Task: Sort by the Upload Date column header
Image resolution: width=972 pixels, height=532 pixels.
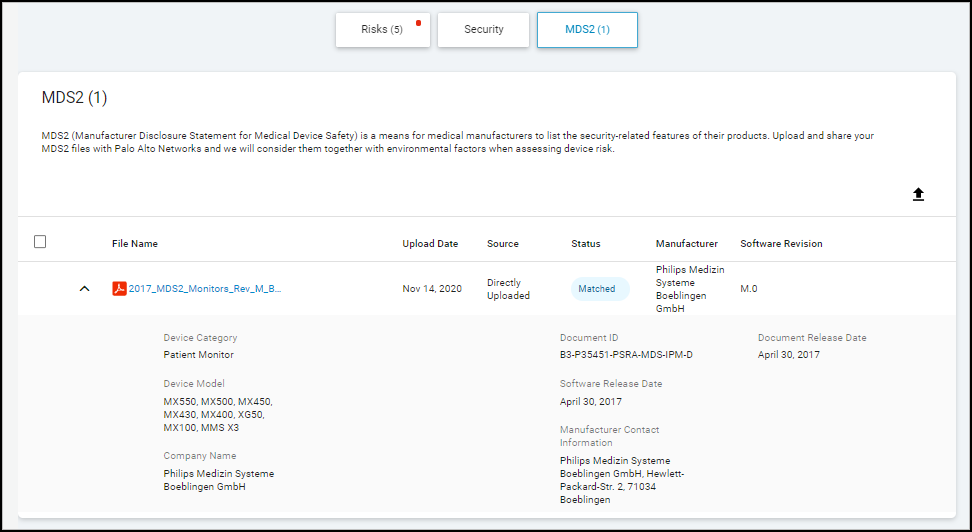Action: [430, 244]
